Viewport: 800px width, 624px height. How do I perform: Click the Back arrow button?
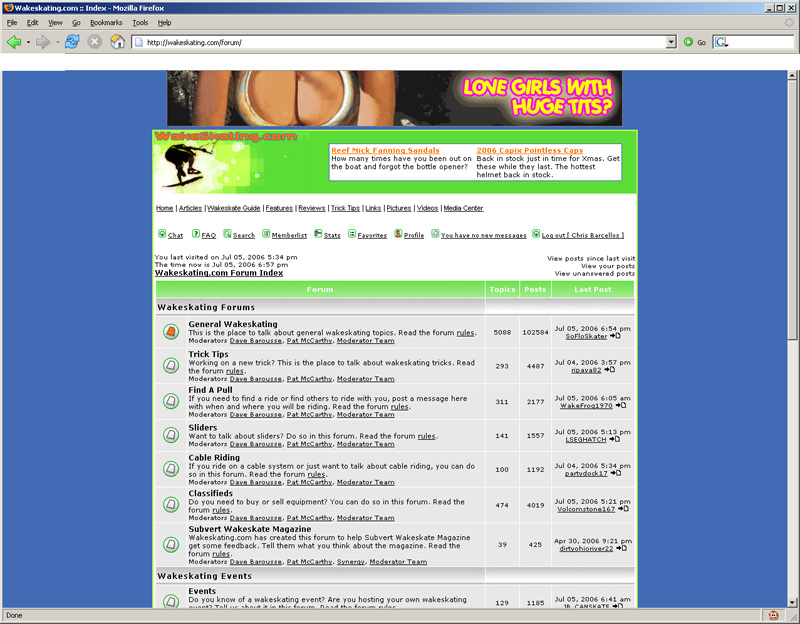coord(14,42)
